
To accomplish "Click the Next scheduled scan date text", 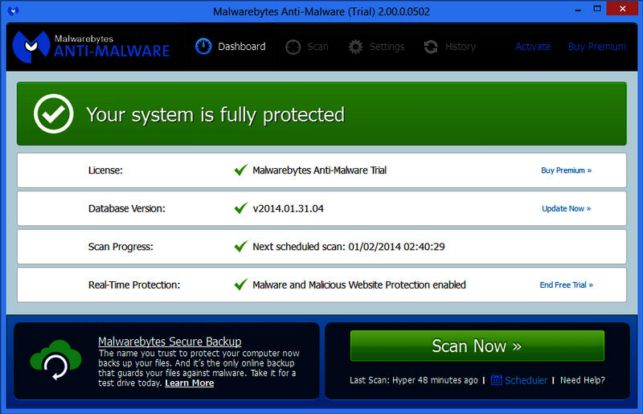I will pyautogui.click(x=349, y=246).
